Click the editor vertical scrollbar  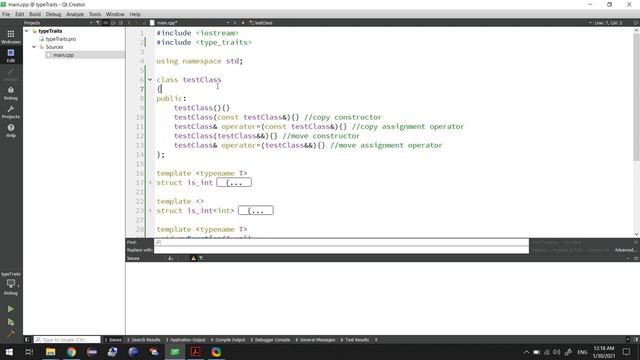click(636, 97)
